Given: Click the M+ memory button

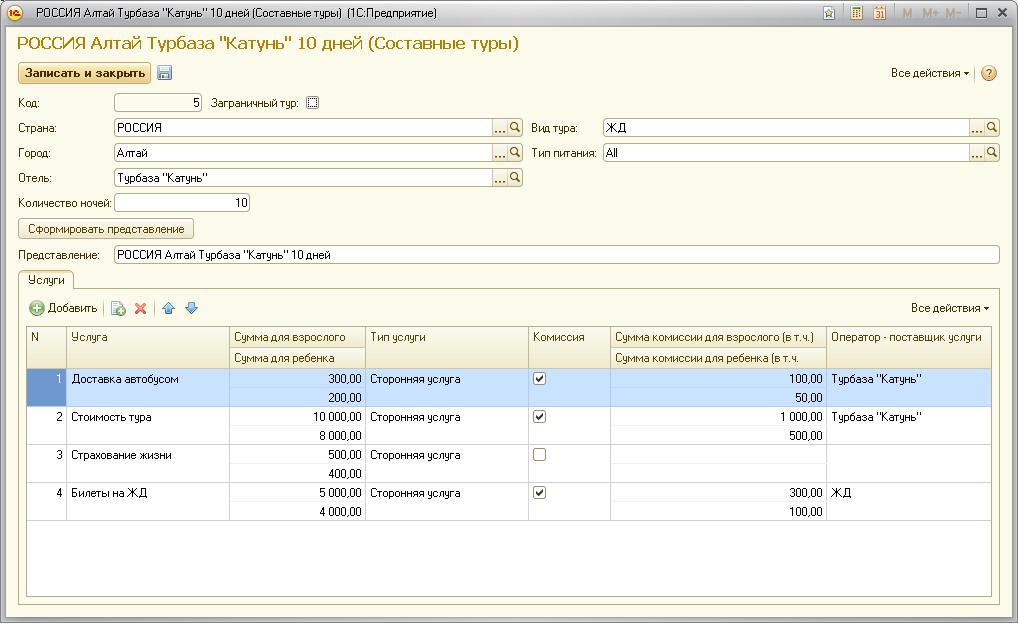Looking at the screenshot, I should click(930, 13).
